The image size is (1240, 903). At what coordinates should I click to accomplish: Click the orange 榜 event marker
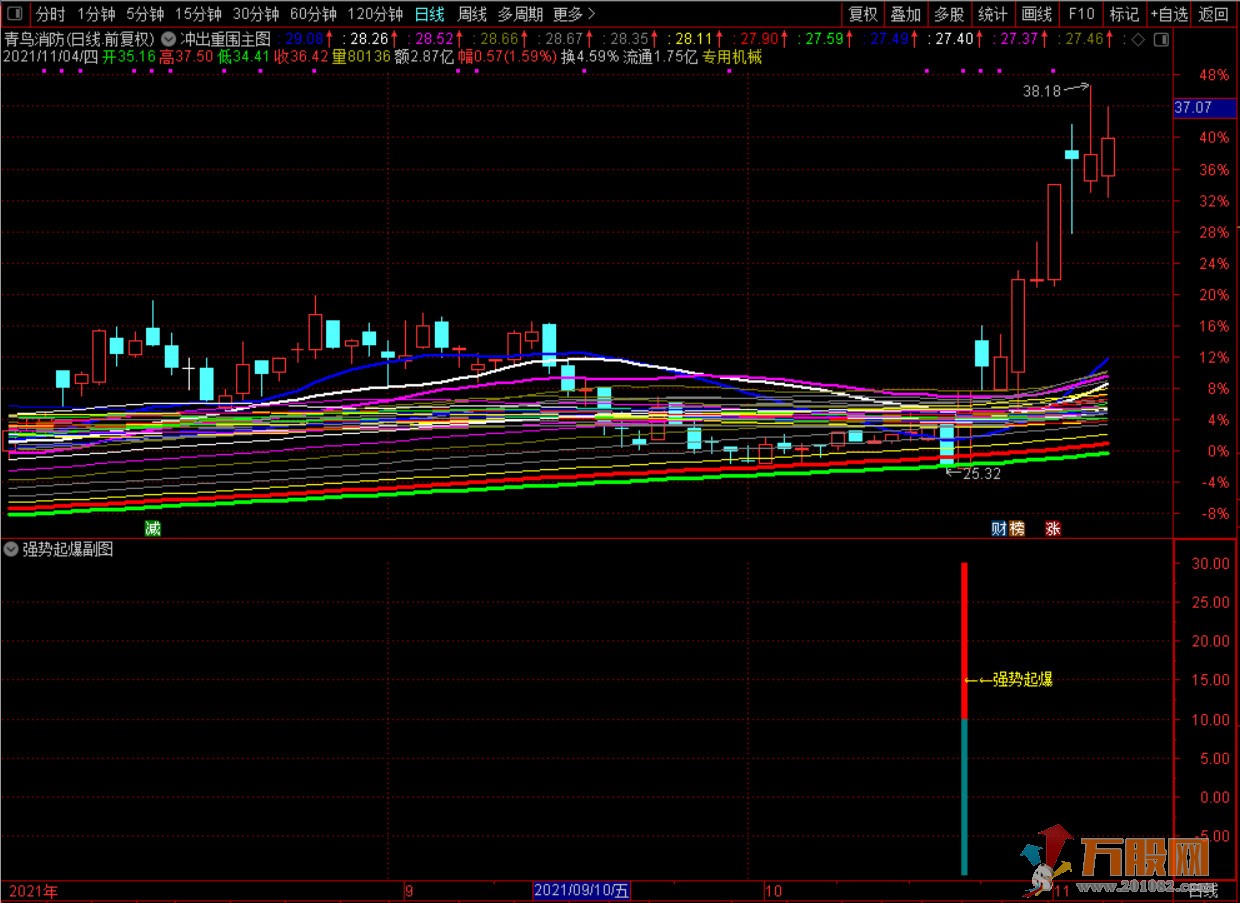pyautogui.click(x=1017, y=529)
